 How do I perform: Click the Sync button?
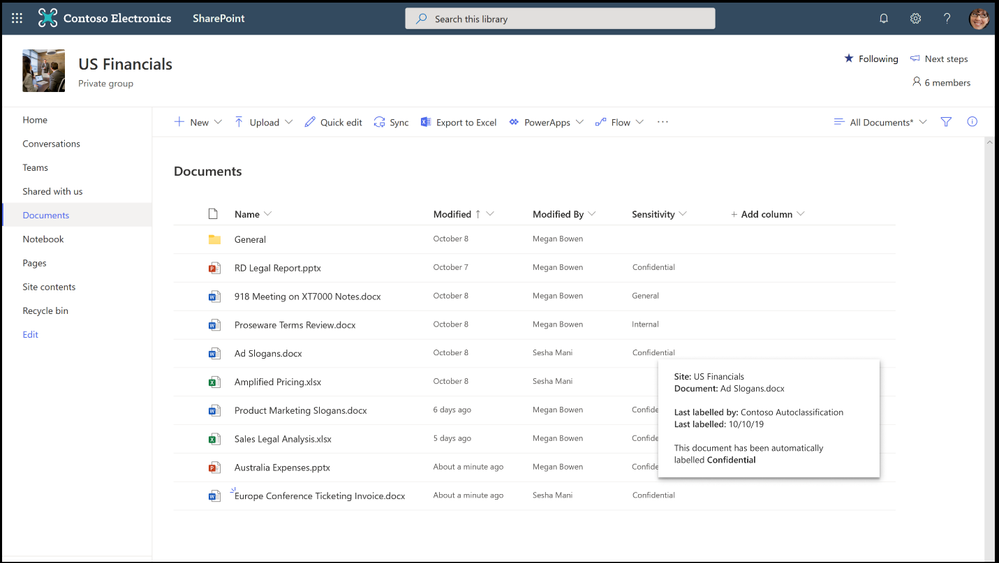391,122
